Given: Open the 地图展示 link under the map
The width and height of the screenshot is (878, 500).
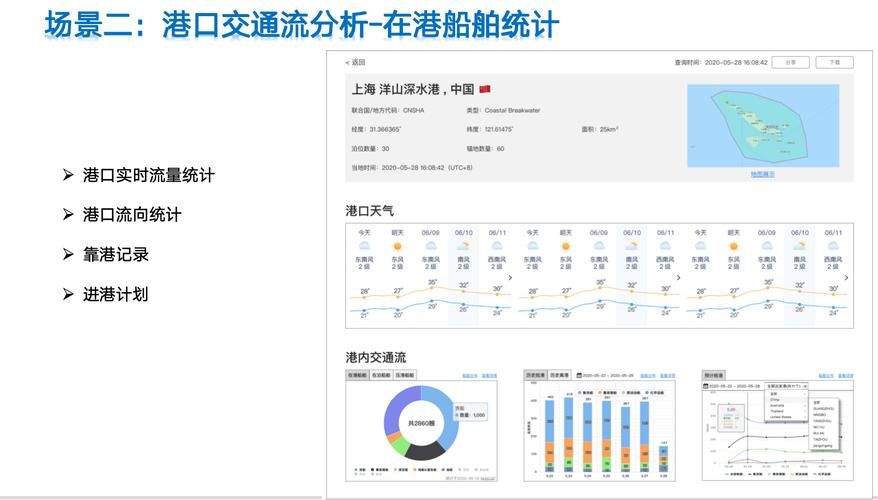Looking at the screenshot, I should click(763, 174).
